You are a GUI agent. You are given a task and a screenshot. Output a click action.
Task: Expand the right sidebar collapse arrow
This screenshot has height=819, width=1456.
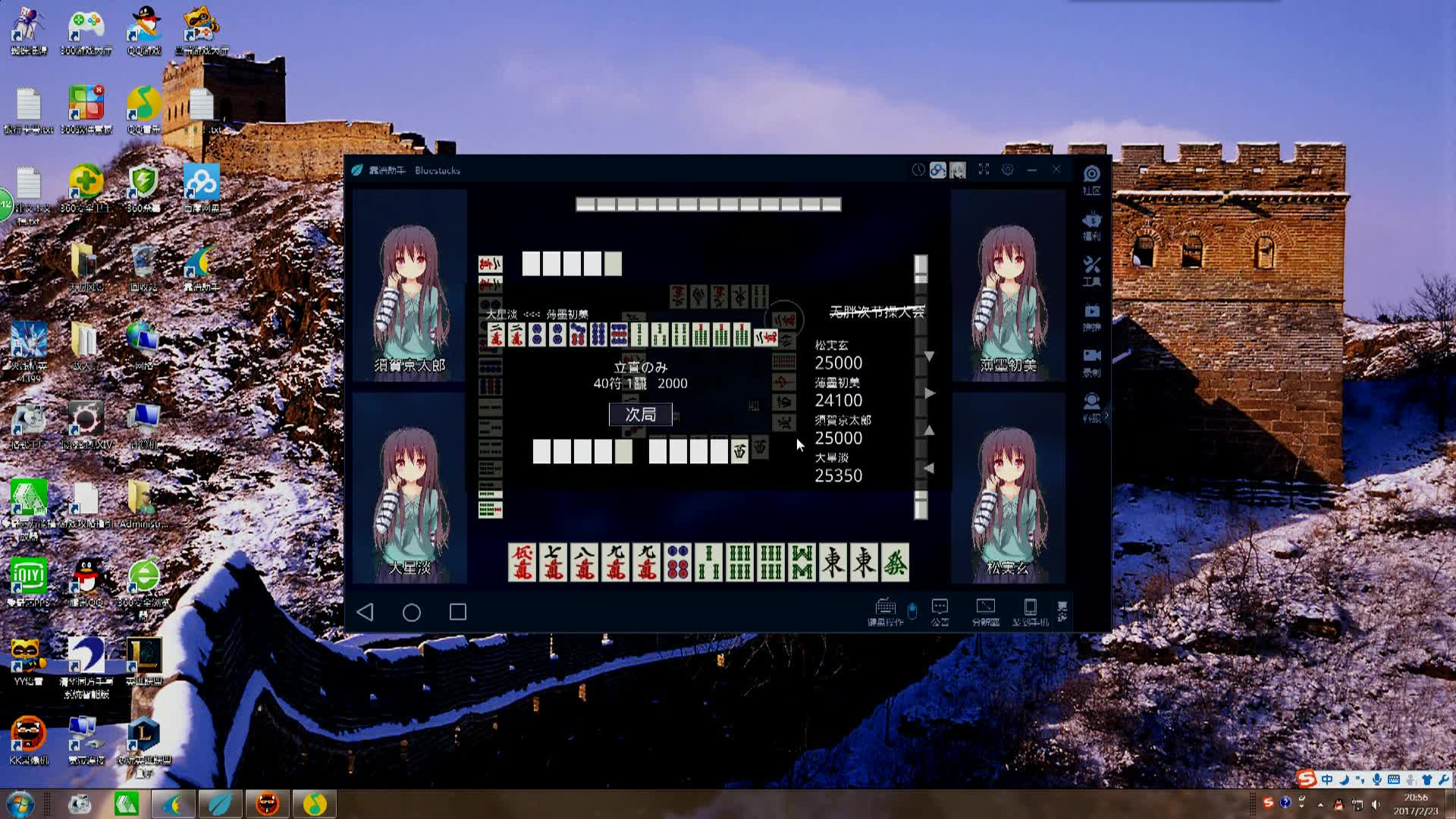[x=1107, y=415]
